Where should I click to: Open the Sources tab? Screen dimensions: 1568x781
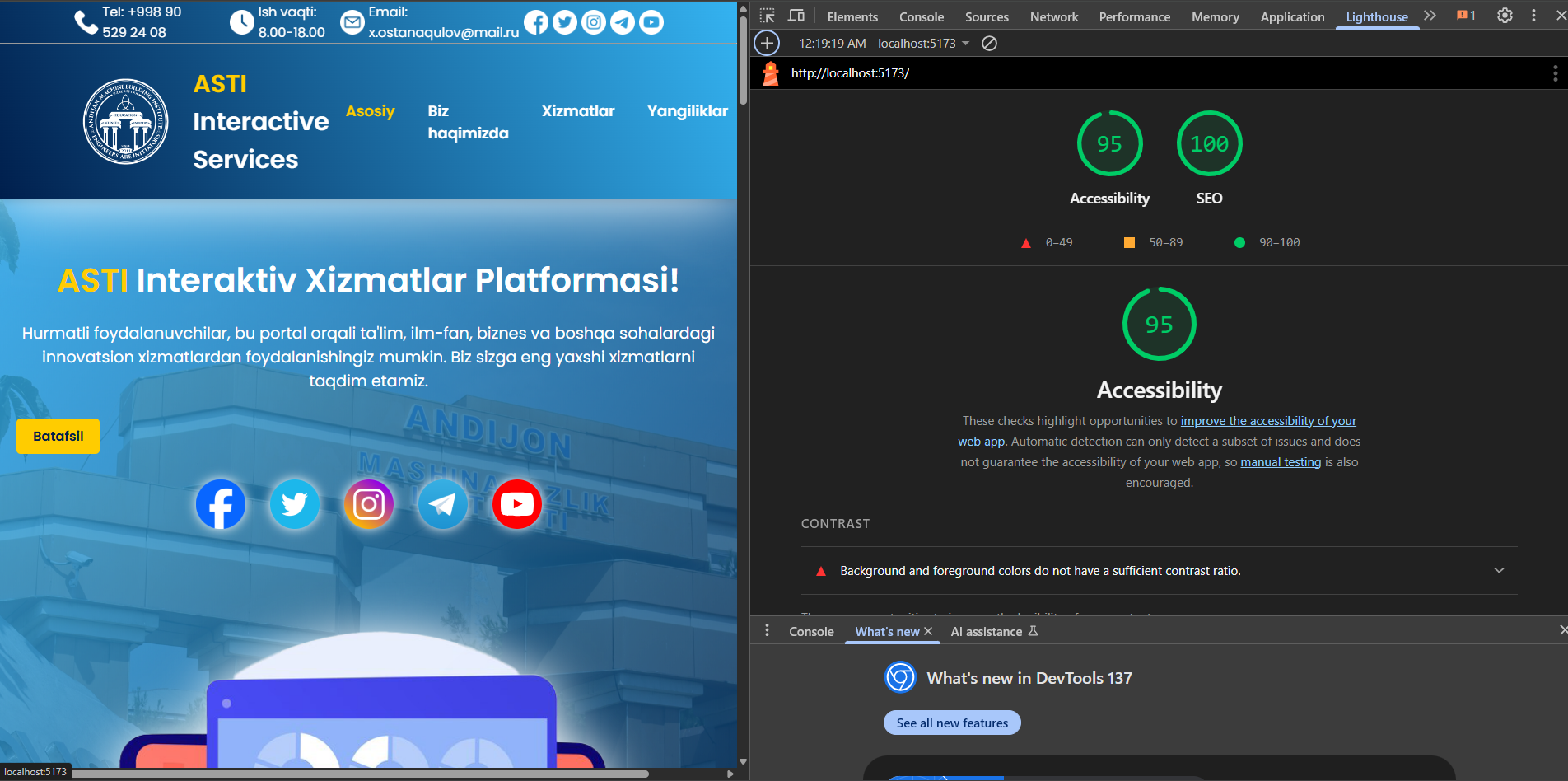pos(987,16)
